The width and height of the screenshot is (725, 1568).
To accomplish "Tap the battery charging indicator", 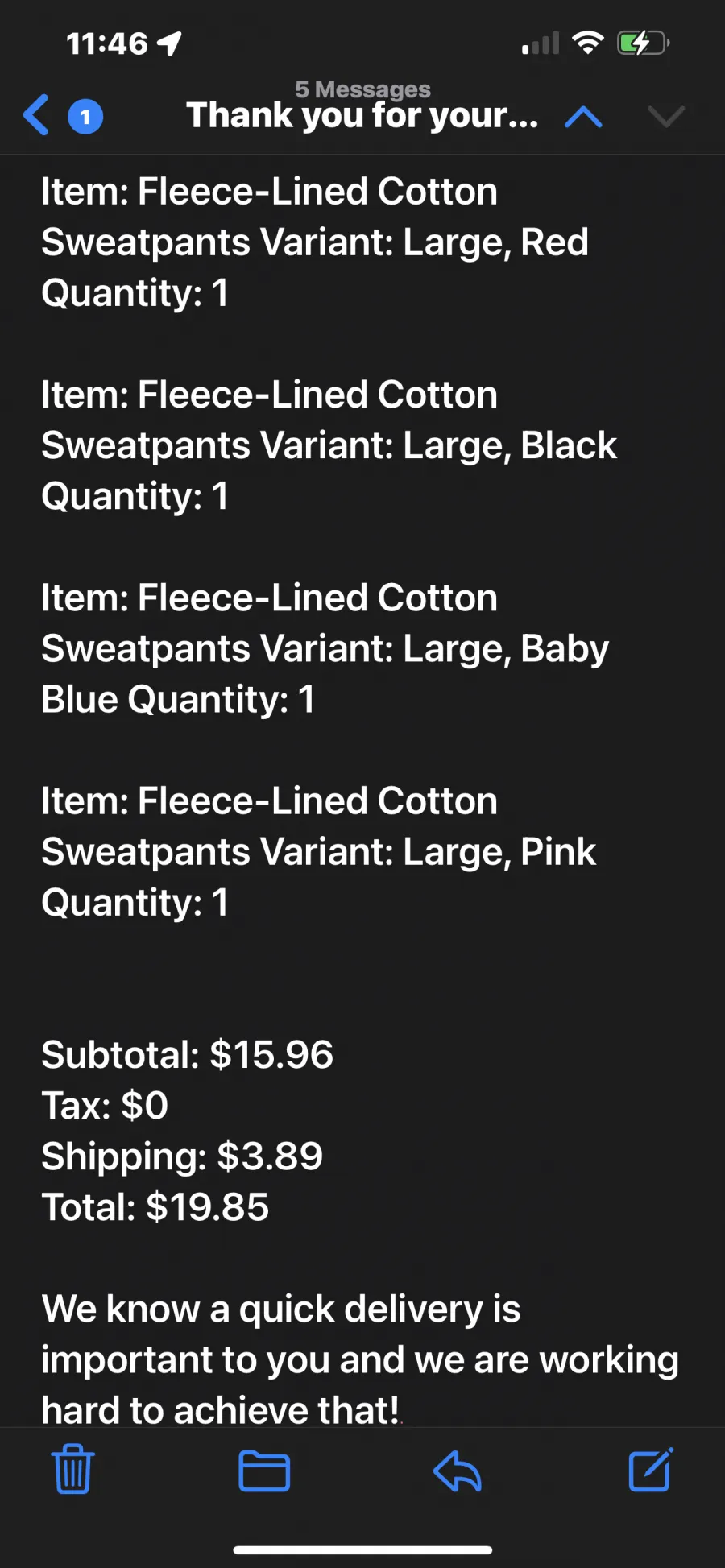I will [x=643, y=43].
